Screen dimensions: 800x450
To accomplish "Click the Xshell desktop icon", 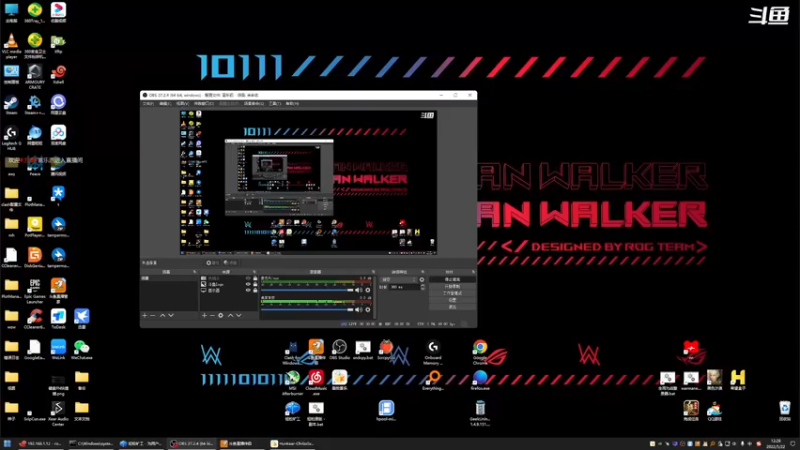I will click(x=58, y=74).
